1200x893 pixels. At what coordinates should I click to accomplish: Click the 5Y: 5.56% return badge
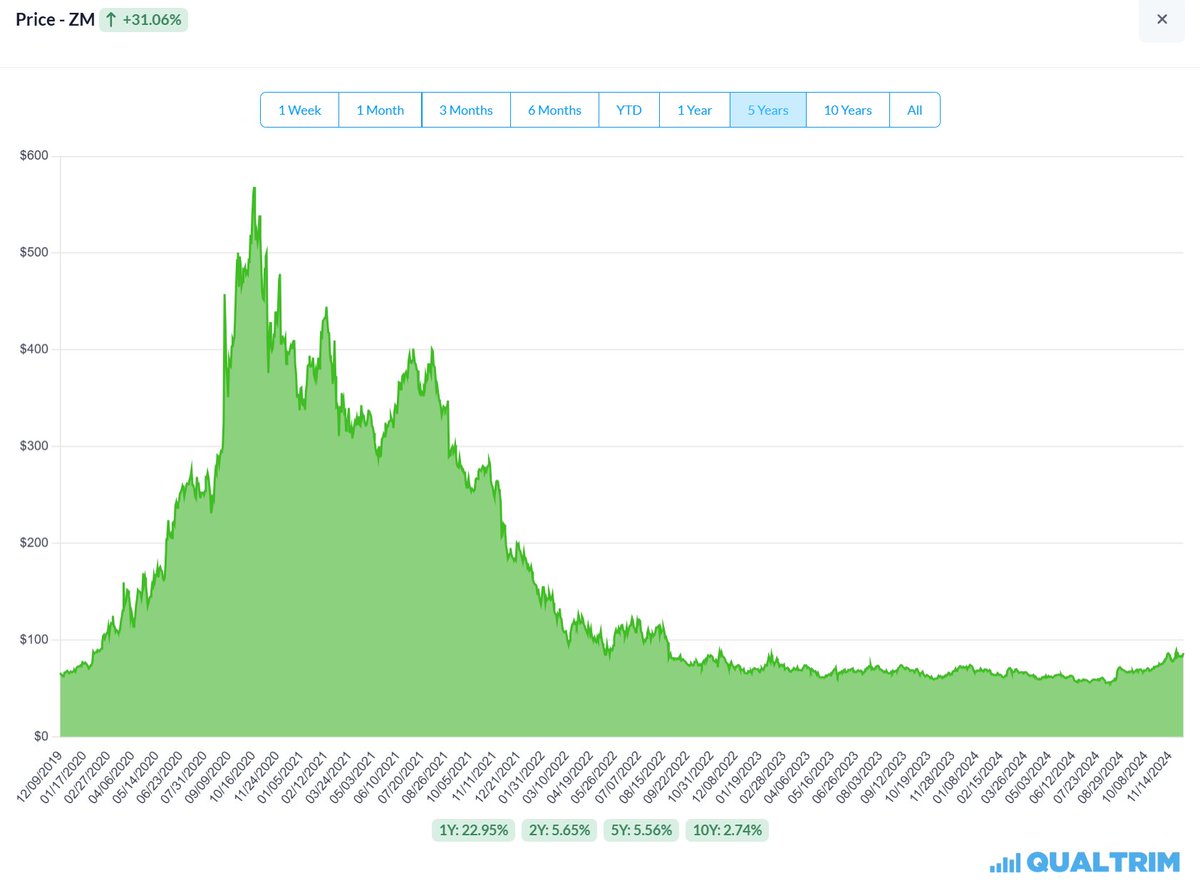click(640, 830)
